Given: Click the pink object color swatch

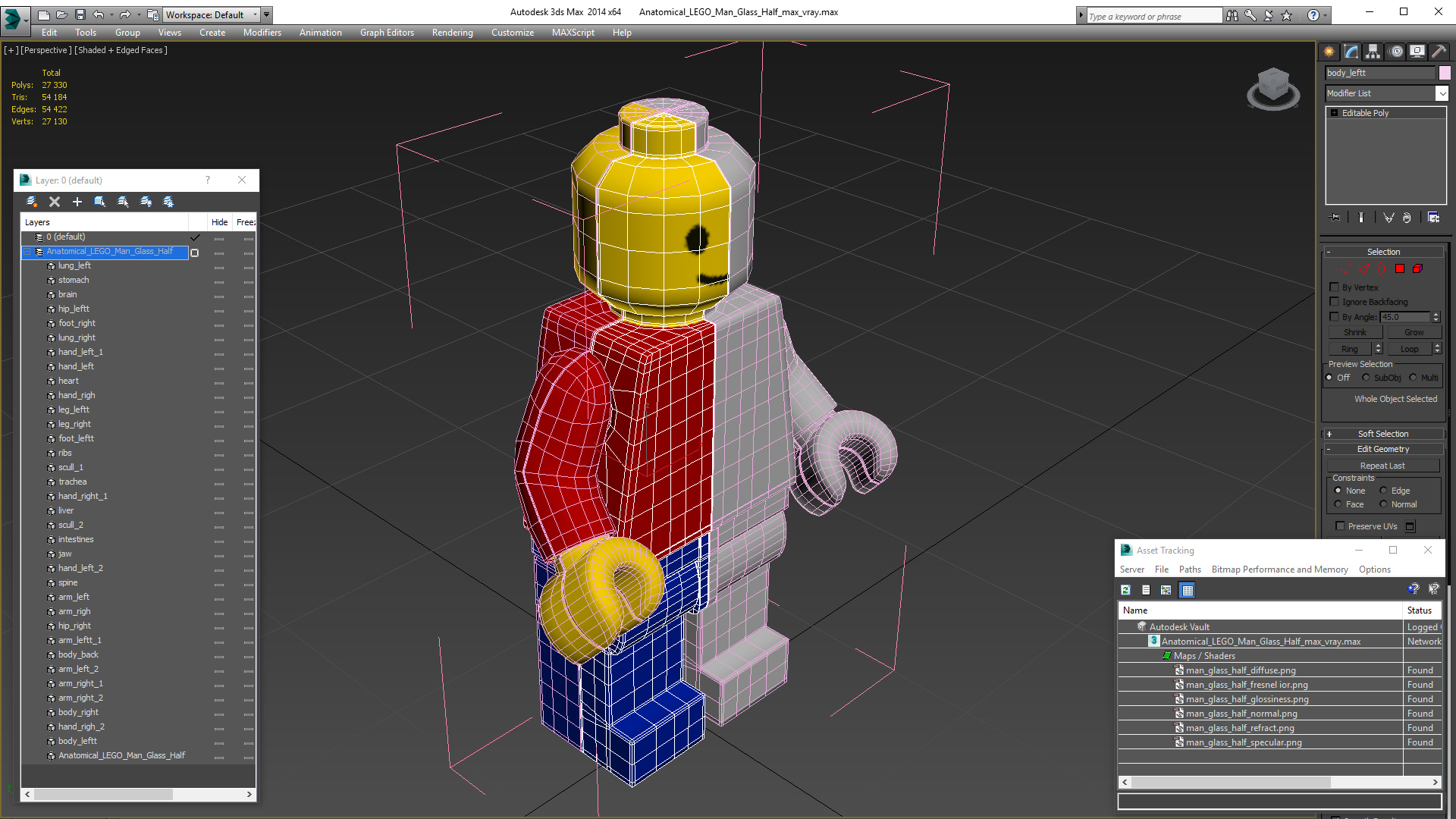Looking at the screenshot, I should (1445, 73).
